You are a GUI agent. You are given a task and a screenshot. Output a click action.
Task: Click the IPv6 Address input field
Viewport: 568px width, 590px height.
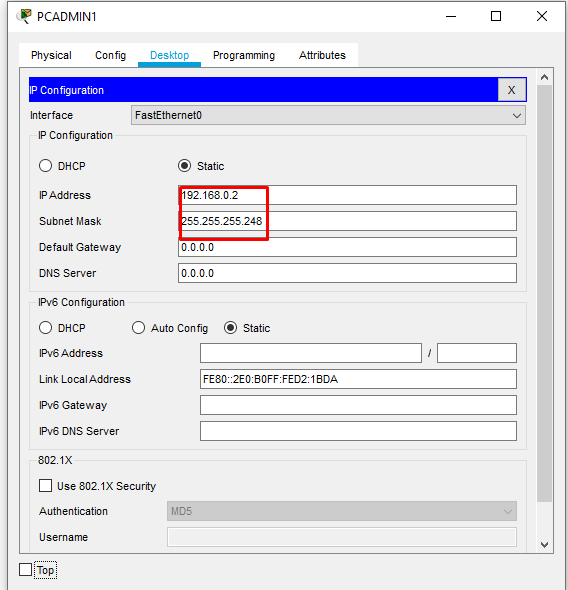311,353
